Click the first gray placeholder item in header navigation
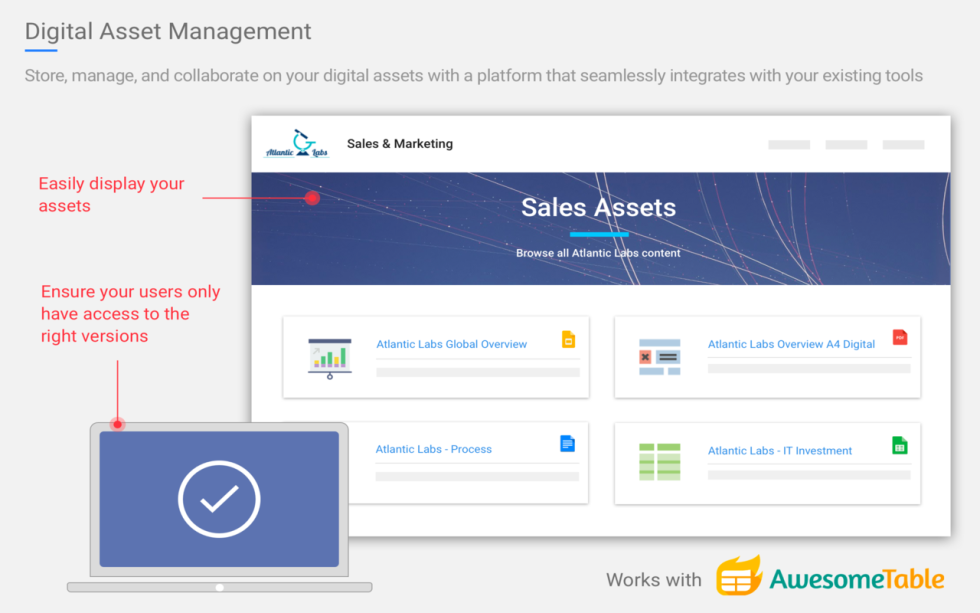This screenshot has width=980, height=613. (789, 145)
